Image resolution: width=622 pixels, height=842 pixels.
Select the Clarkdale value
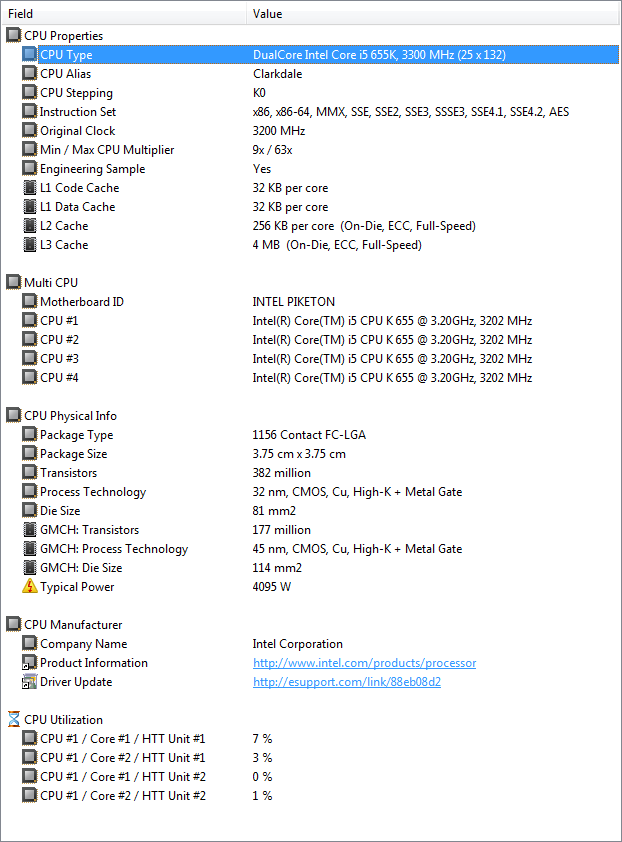coord(278,74)
